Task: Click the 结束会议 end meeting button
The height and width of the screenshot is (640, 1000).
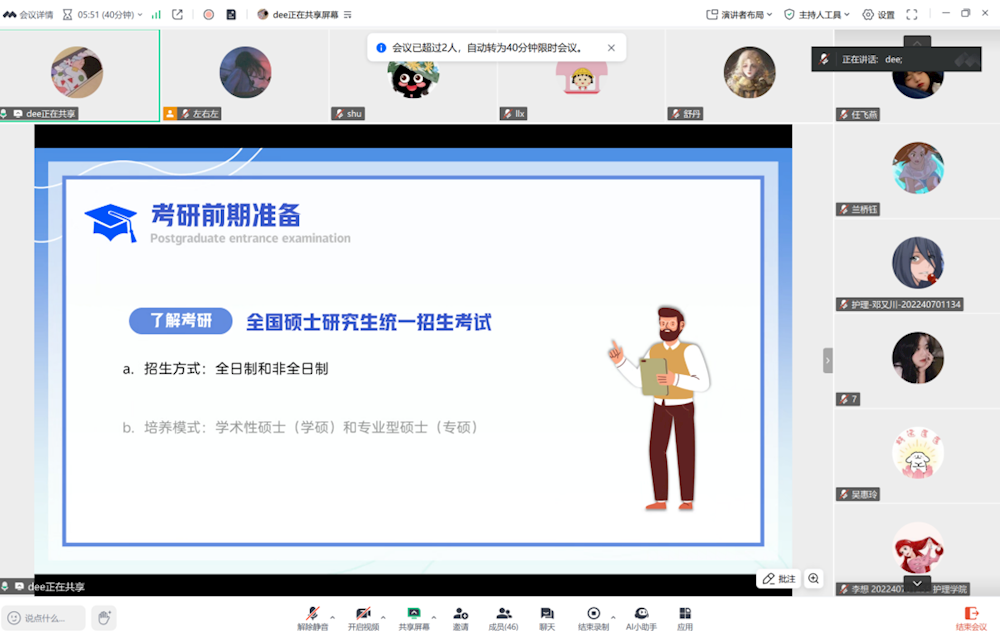Action: click(970, 618)
